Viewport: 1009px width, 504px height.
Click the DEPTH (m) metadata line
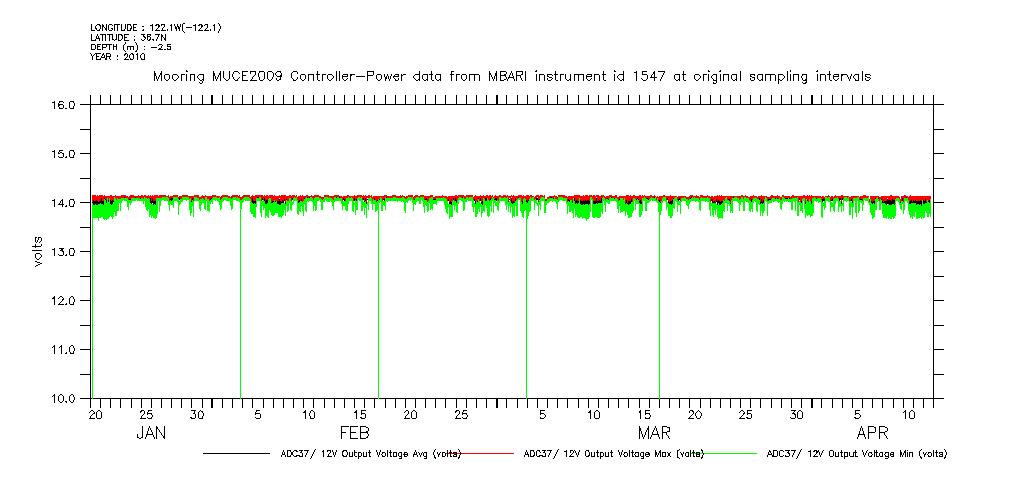[x=131, y=47]
